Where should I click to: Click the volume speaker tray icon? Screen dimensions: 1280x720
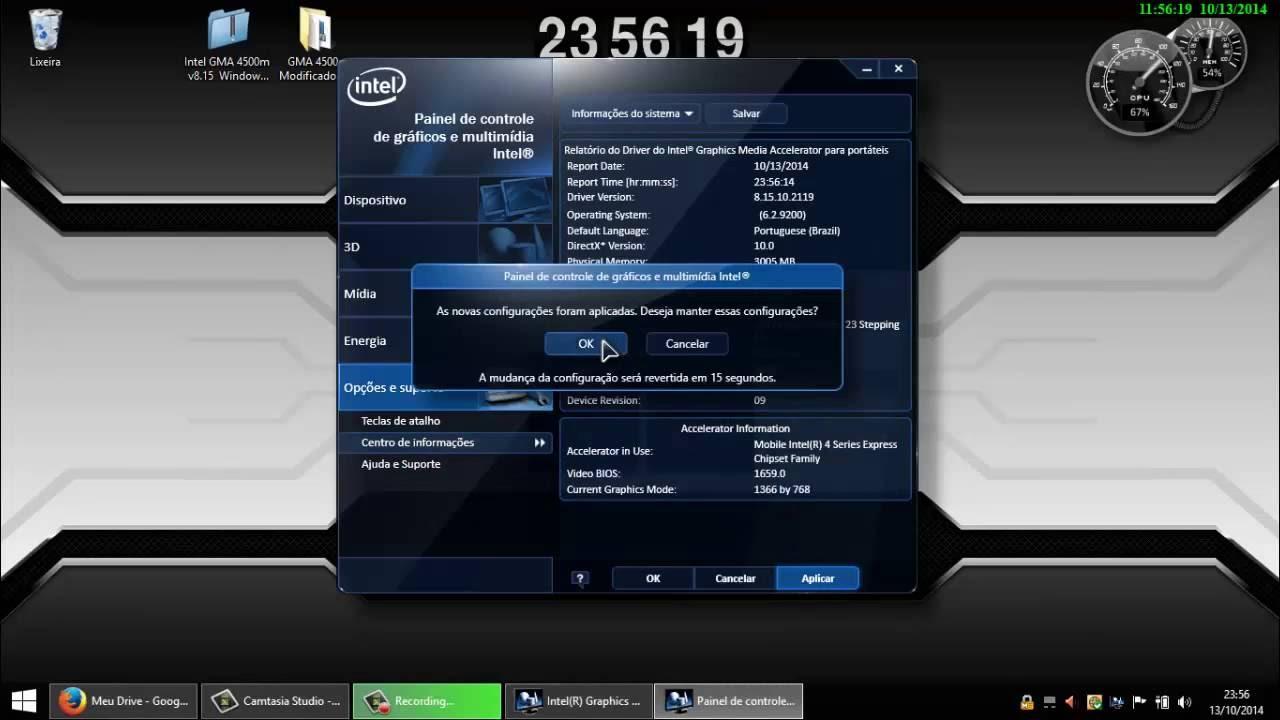tap(1185, 702)
